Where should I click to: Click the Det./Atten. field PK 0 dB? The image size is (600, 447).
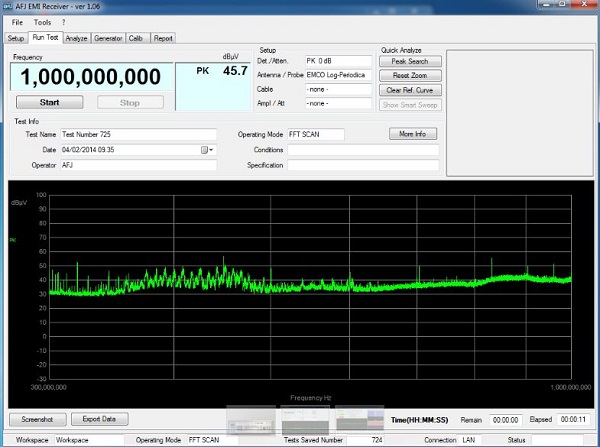[338, 61]
